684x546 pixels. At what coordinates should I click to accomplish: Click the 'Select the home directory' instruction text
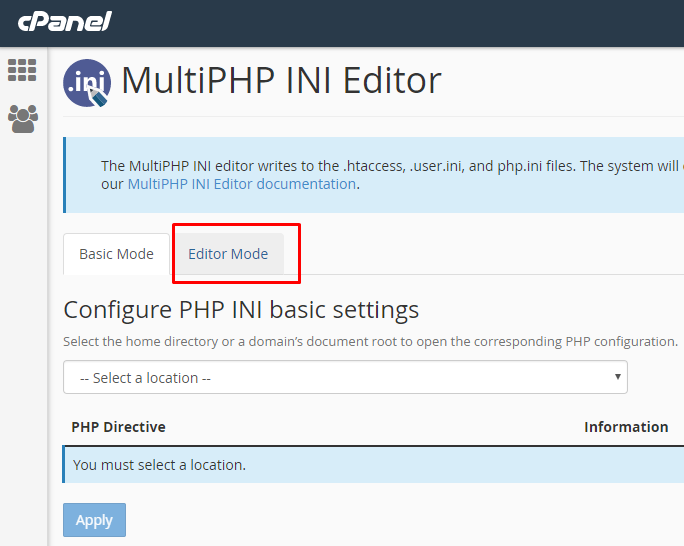pyautogui.click(x=370, y=341)
